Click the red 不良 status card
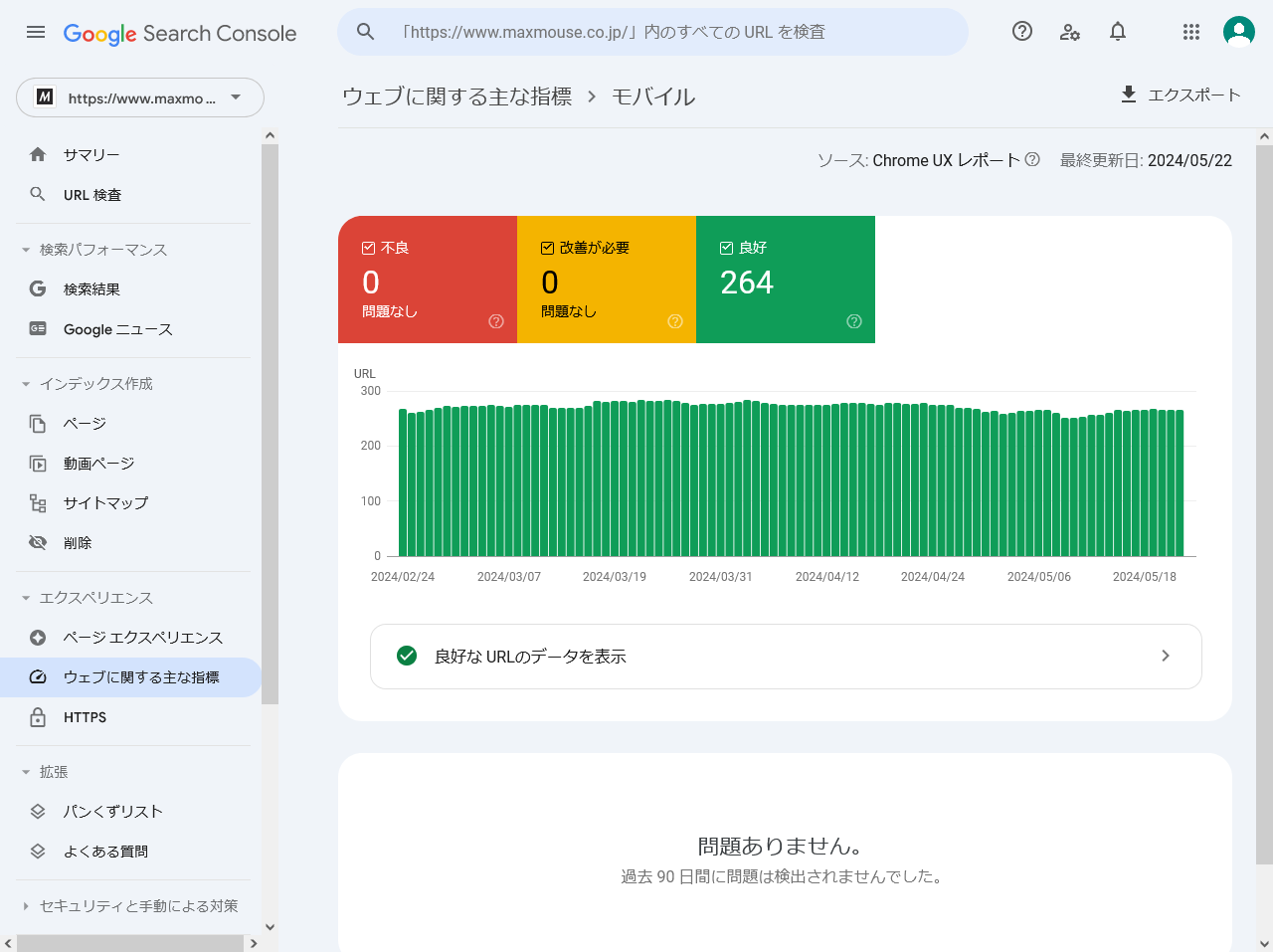This screenshot has height=952, width=1273. click(428, 280)
